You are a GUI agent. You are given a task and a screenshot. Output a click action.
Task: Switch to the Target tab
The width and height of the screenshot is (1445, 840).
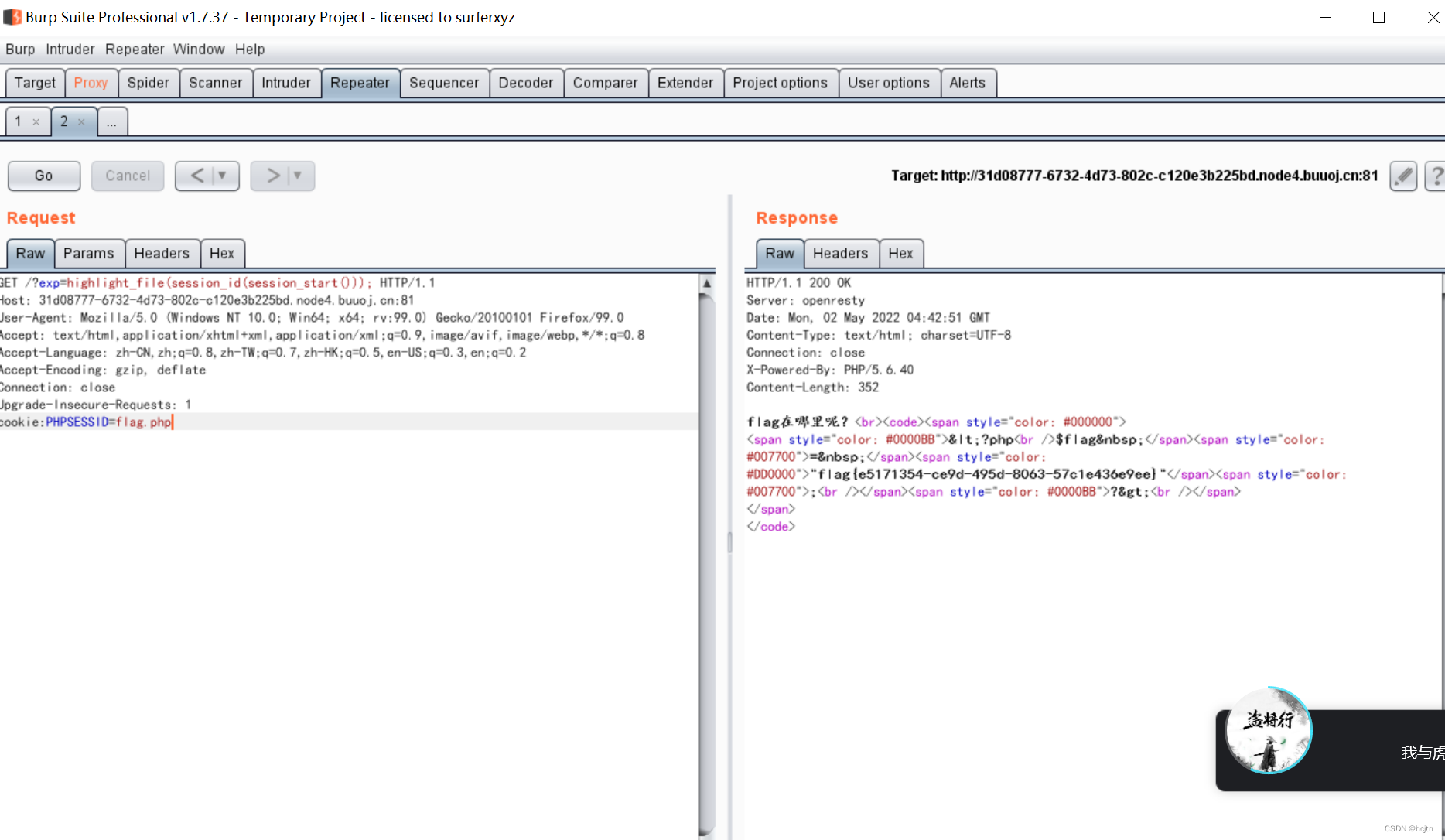[x=35, y=83]
